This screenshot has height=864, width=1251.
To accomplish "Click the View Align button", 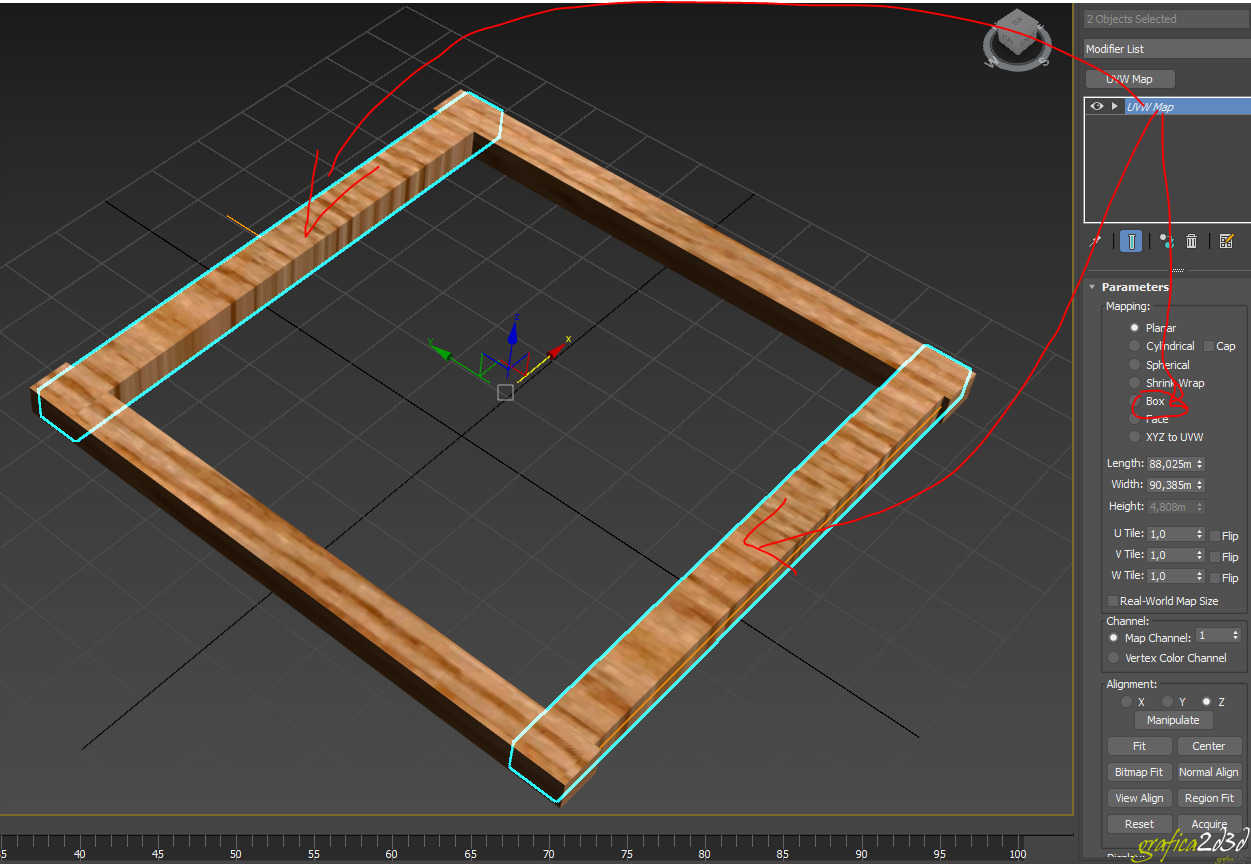I will point(1139,798).
